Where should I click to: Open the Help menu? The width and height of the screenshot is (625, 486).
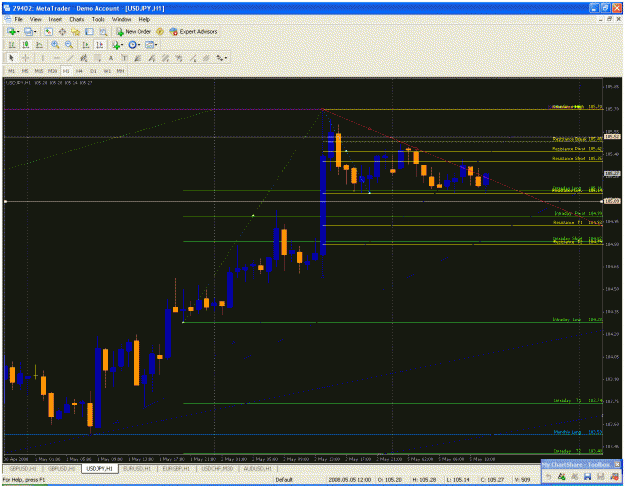[144, 19]
